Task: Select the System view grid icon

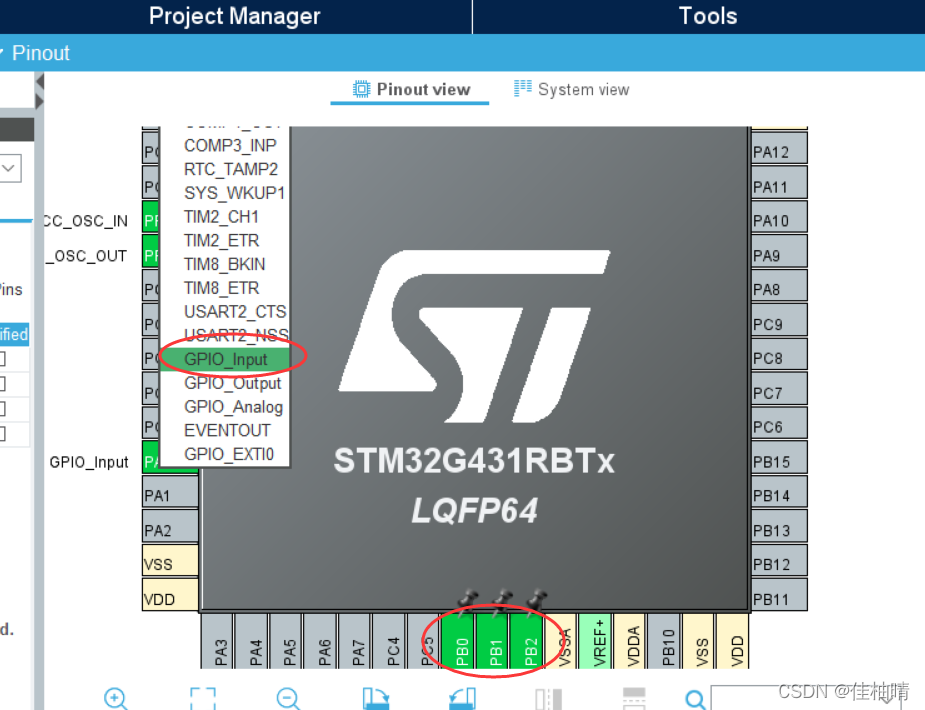Action: click(522, 88)
